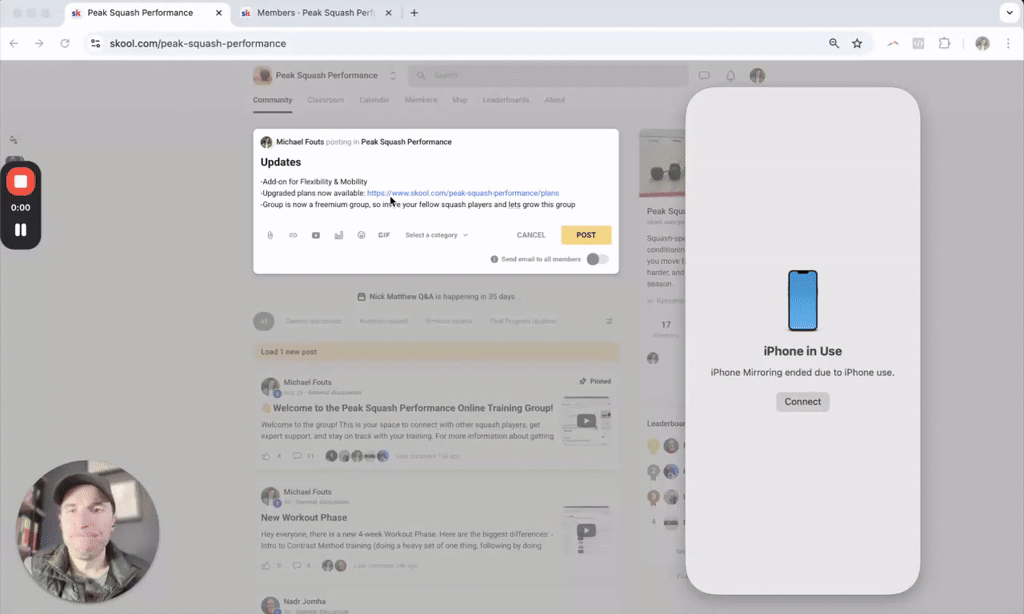Screen dimensions: 1024x614
Task: Click the Skool search field
Action: point(548,76)
